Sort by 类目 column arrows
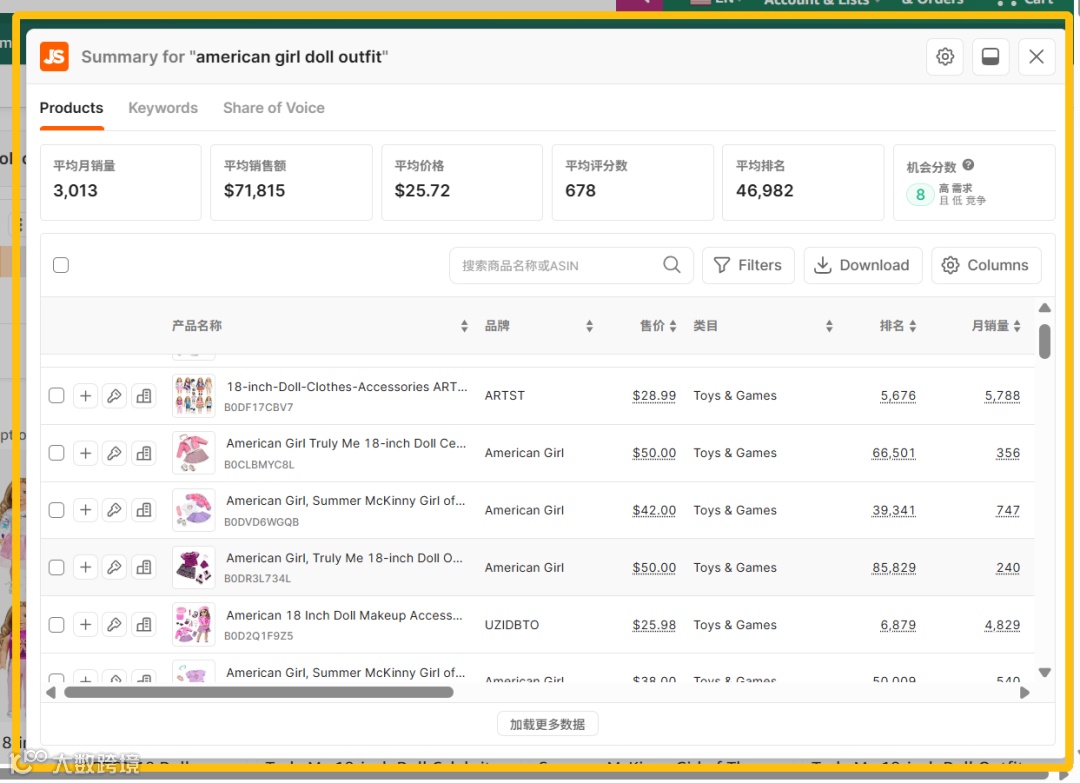The height and width of the screenshot is (783, 1080). pos(829,326)
